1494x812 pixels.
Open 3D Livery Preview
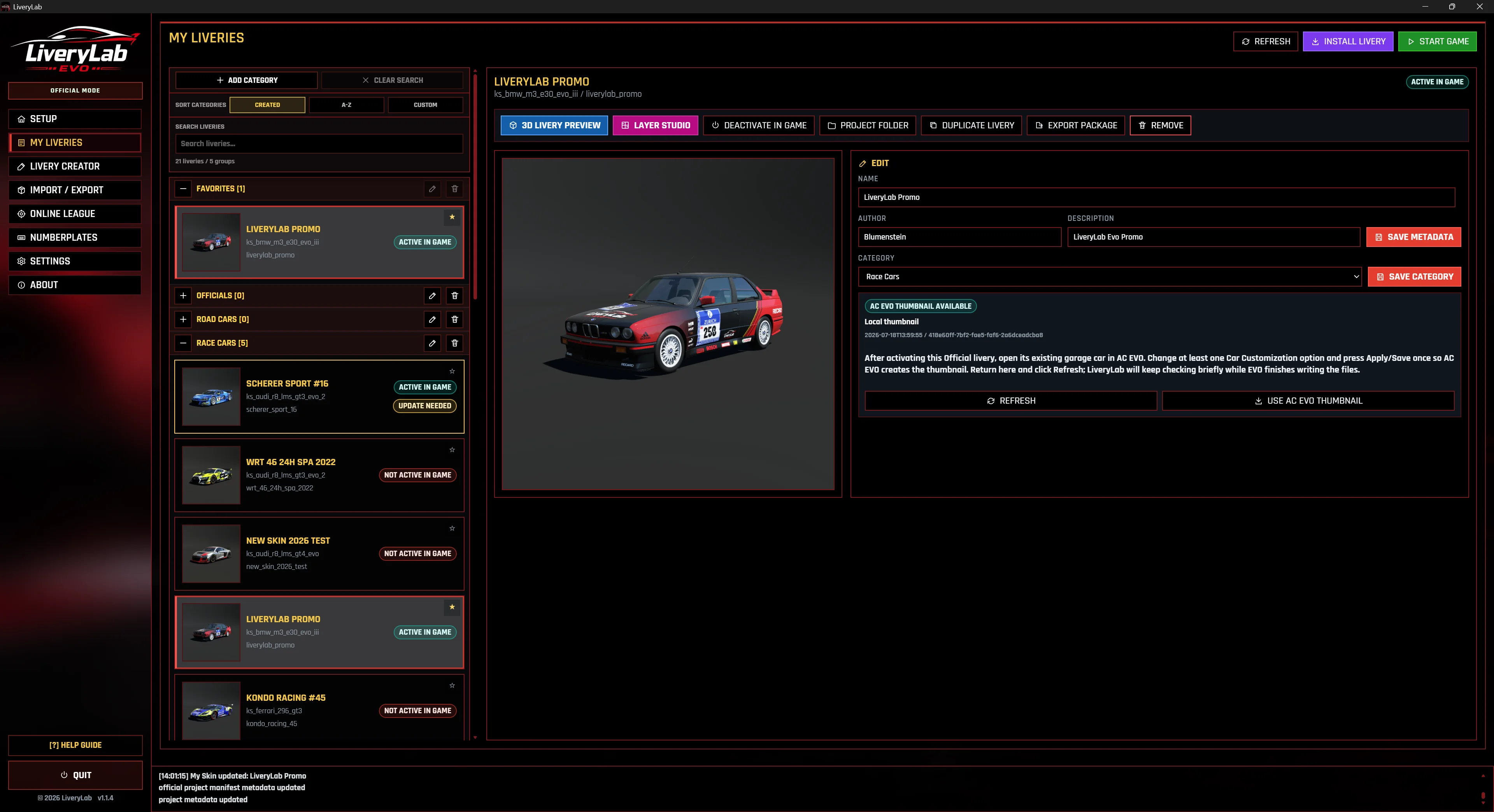[x=554, y=125]
